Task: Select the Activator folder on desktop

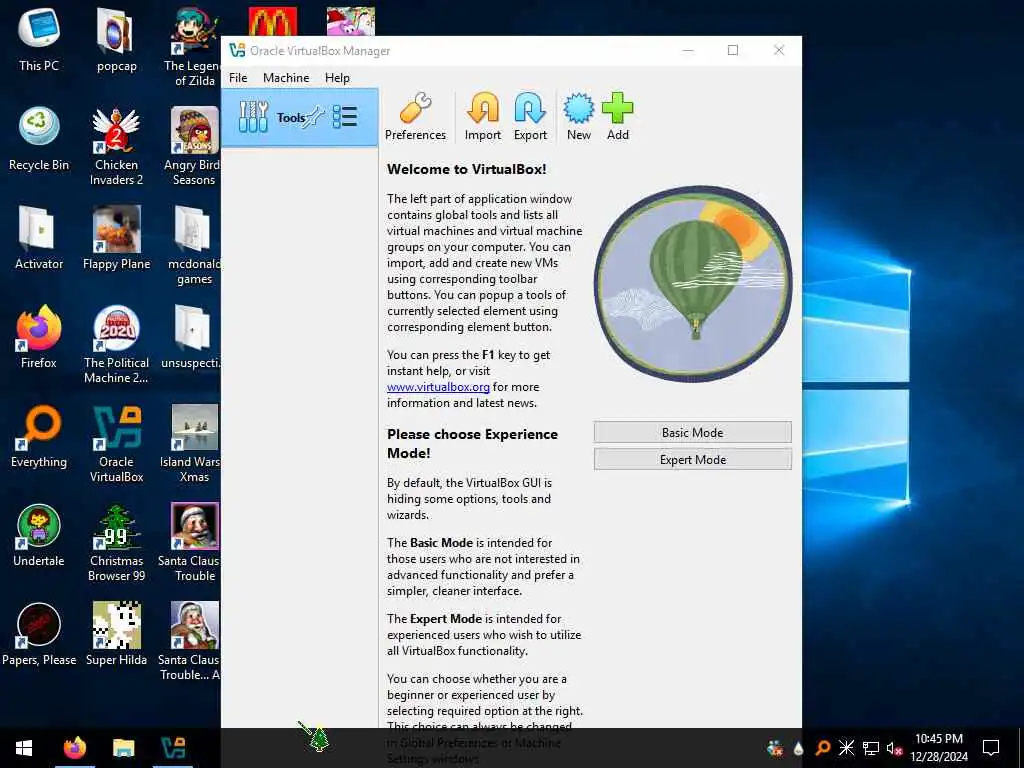Action: 39,238
